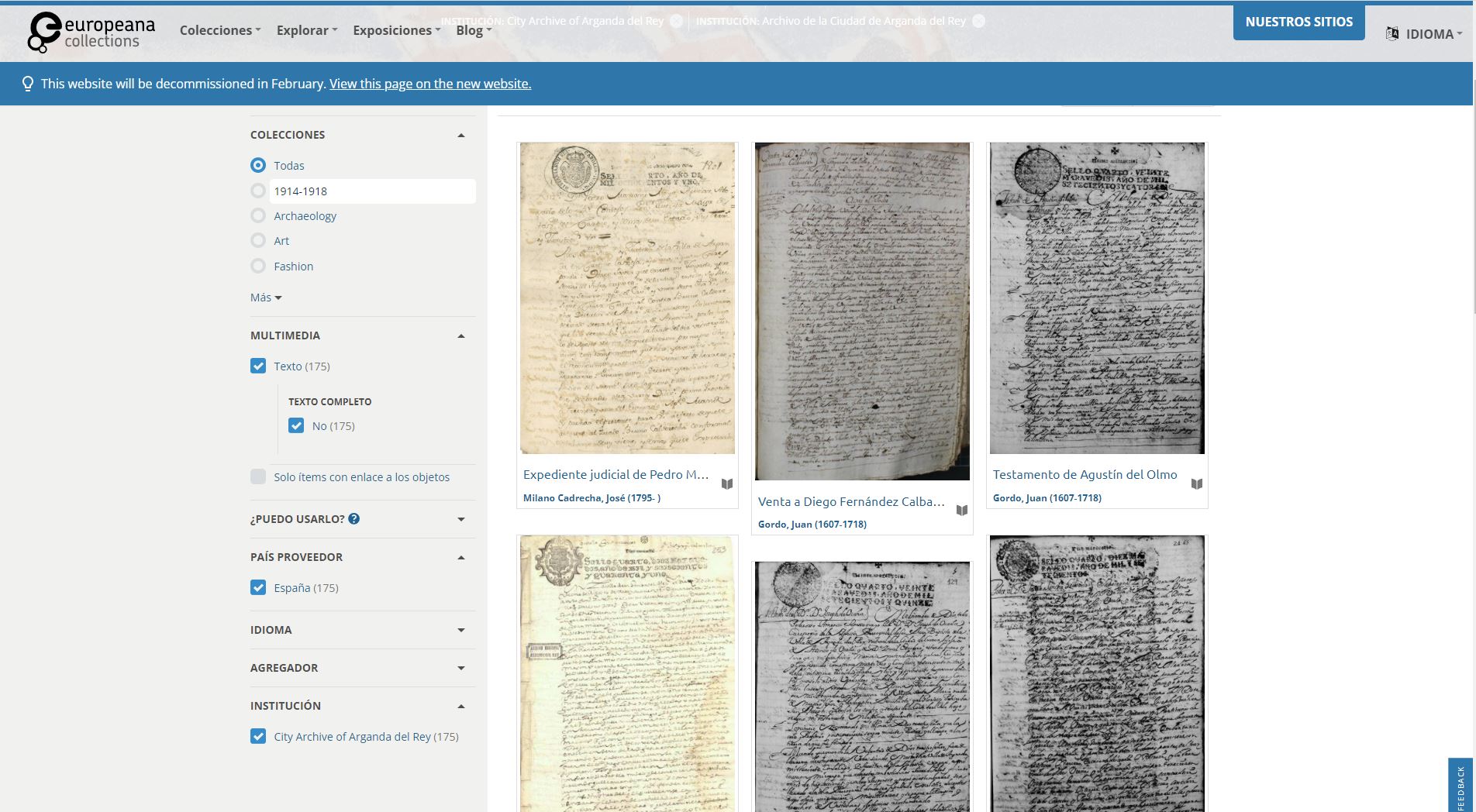The width and height of the screenshot is (1476, 812).
Task: Select the 1914-1918 collection option
Action: (x=258, y=191)
